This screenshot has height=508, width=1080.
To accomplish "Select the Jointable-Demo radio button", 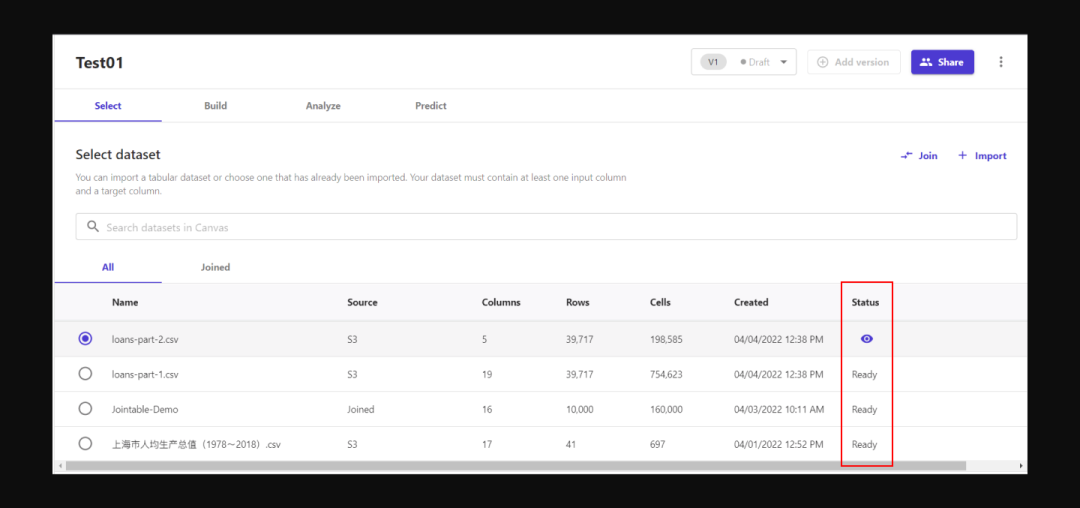I will pyautogui.click(x=85, y=409).
